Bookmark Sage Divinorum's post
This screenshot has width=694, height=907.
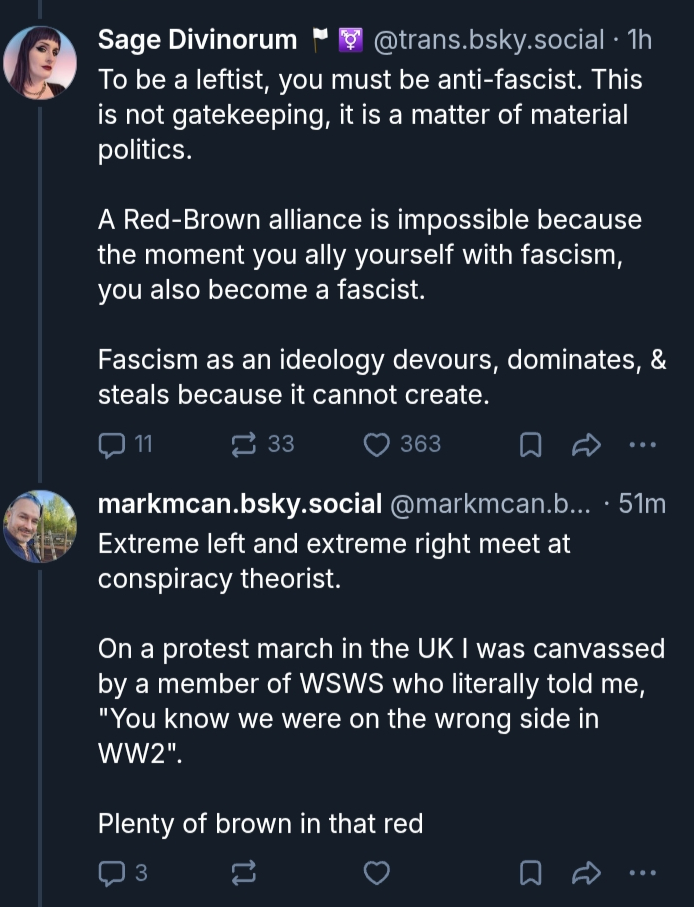coord(531,445)
